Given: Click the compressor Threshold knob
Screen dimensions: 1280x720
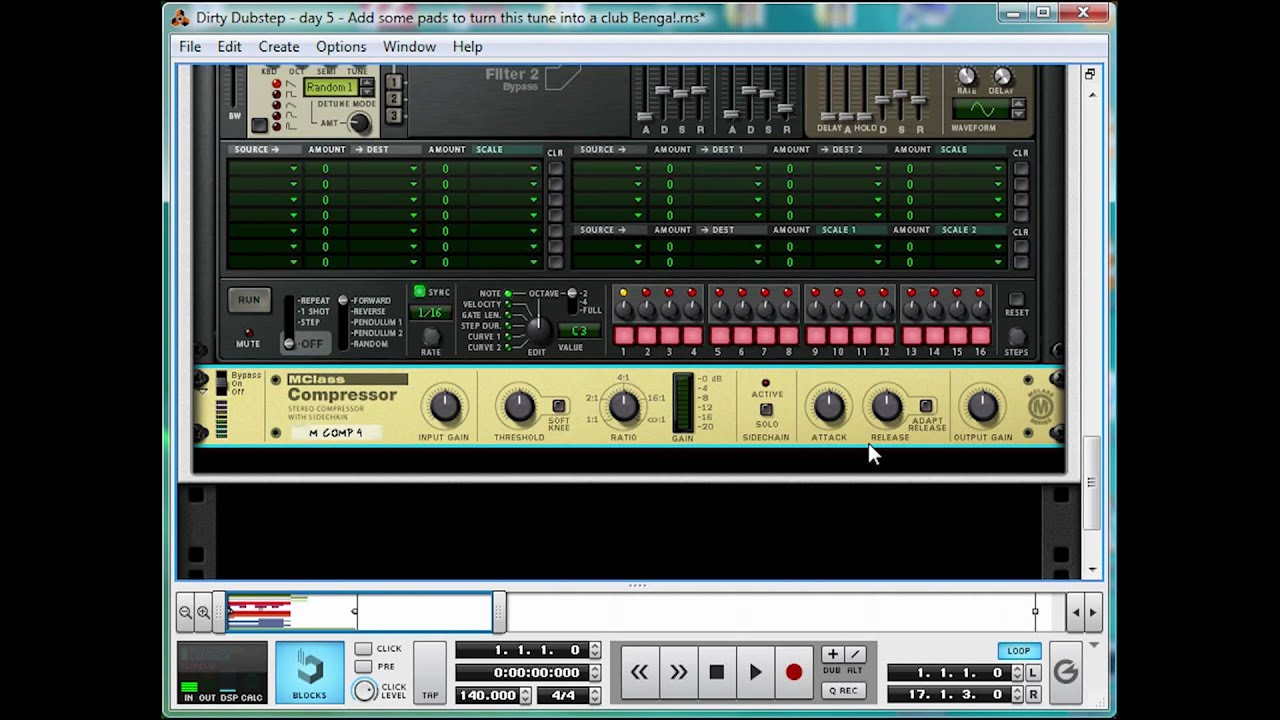Looking at the screenshot, I should (519, 406).
